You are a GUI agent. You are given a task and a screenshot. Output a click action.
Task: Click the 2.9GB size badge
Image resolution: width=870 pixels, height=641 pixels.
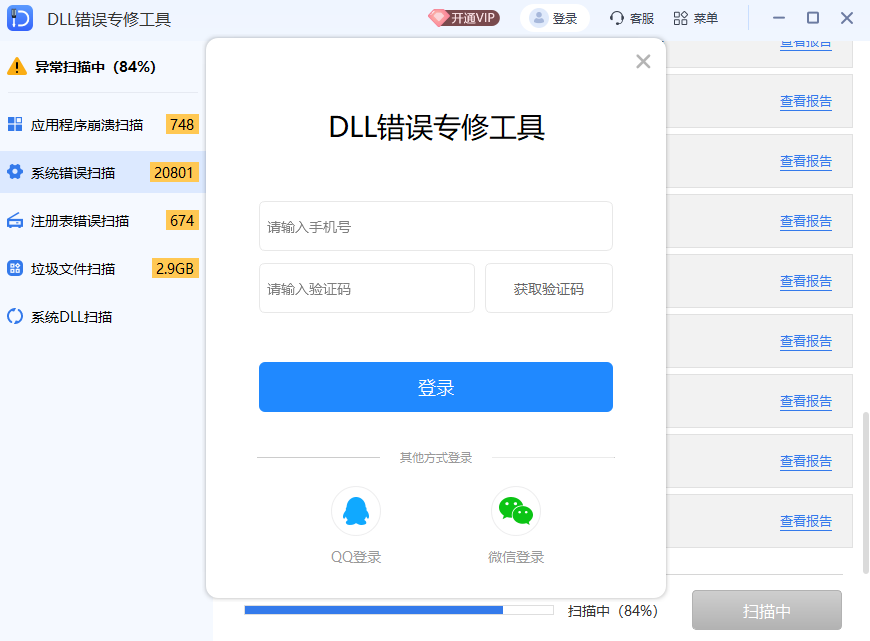(x=175, y=269)
